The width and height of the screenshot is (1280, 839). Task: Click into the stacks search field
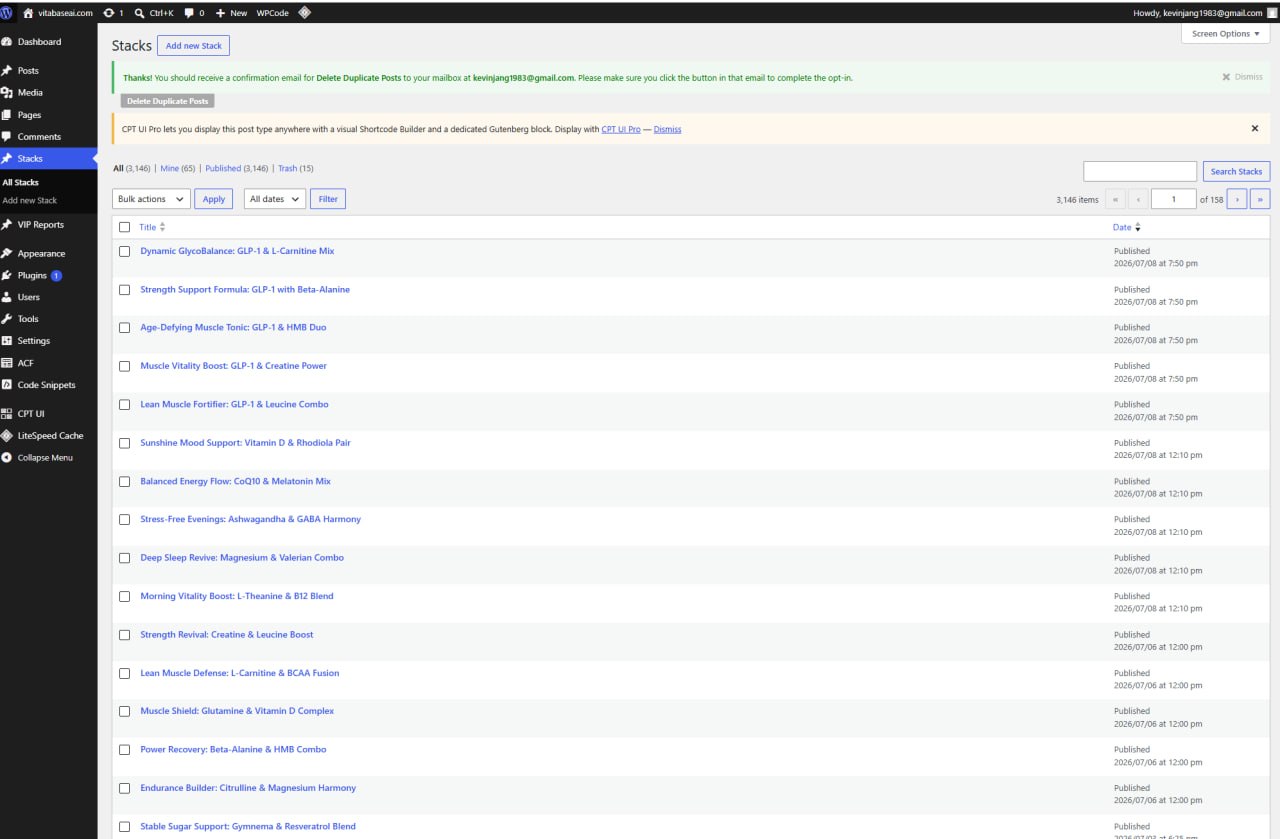tap(1140, 172)
